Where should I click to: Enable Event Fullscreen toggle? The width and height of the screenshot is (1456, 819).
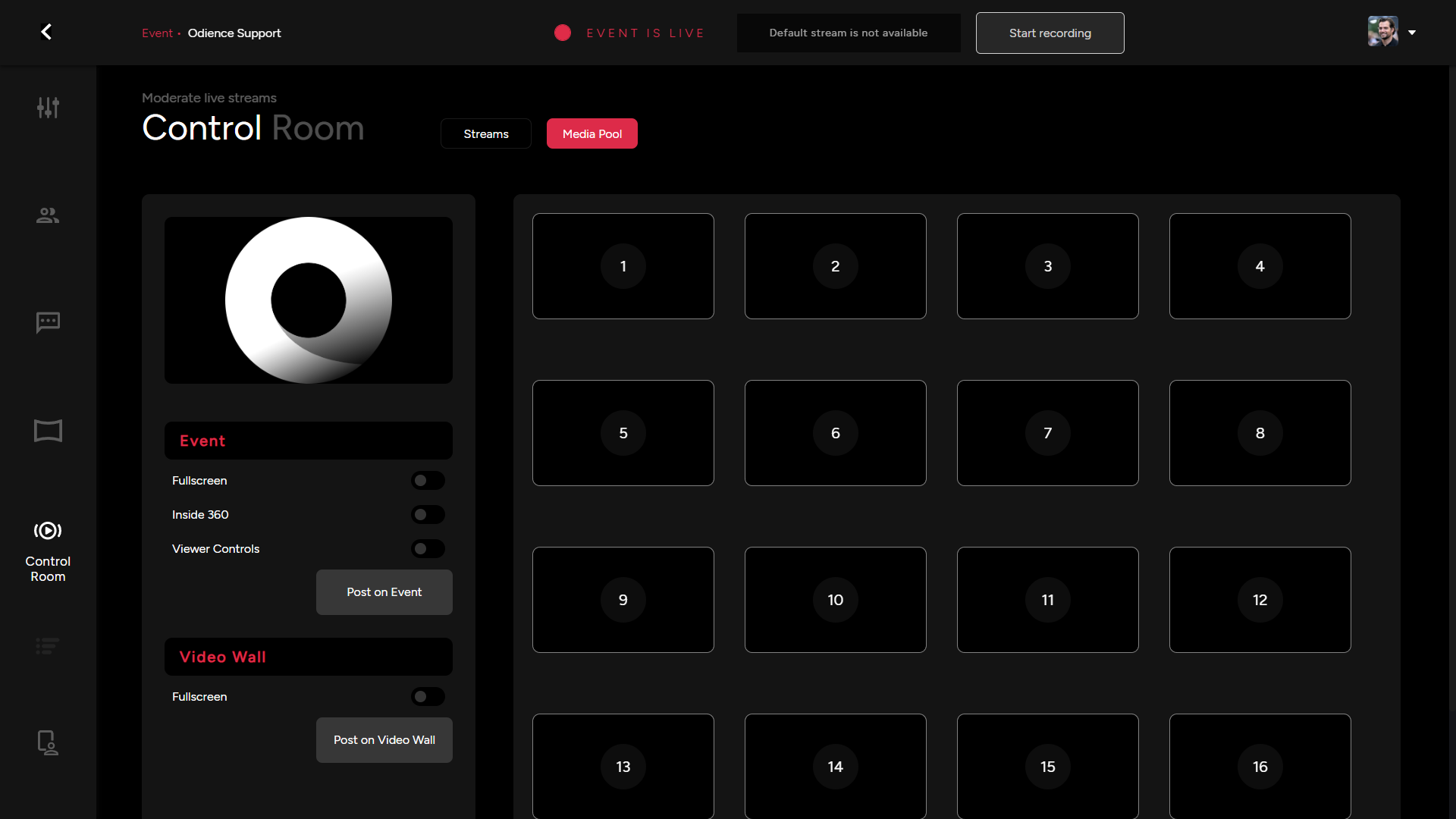428,481
